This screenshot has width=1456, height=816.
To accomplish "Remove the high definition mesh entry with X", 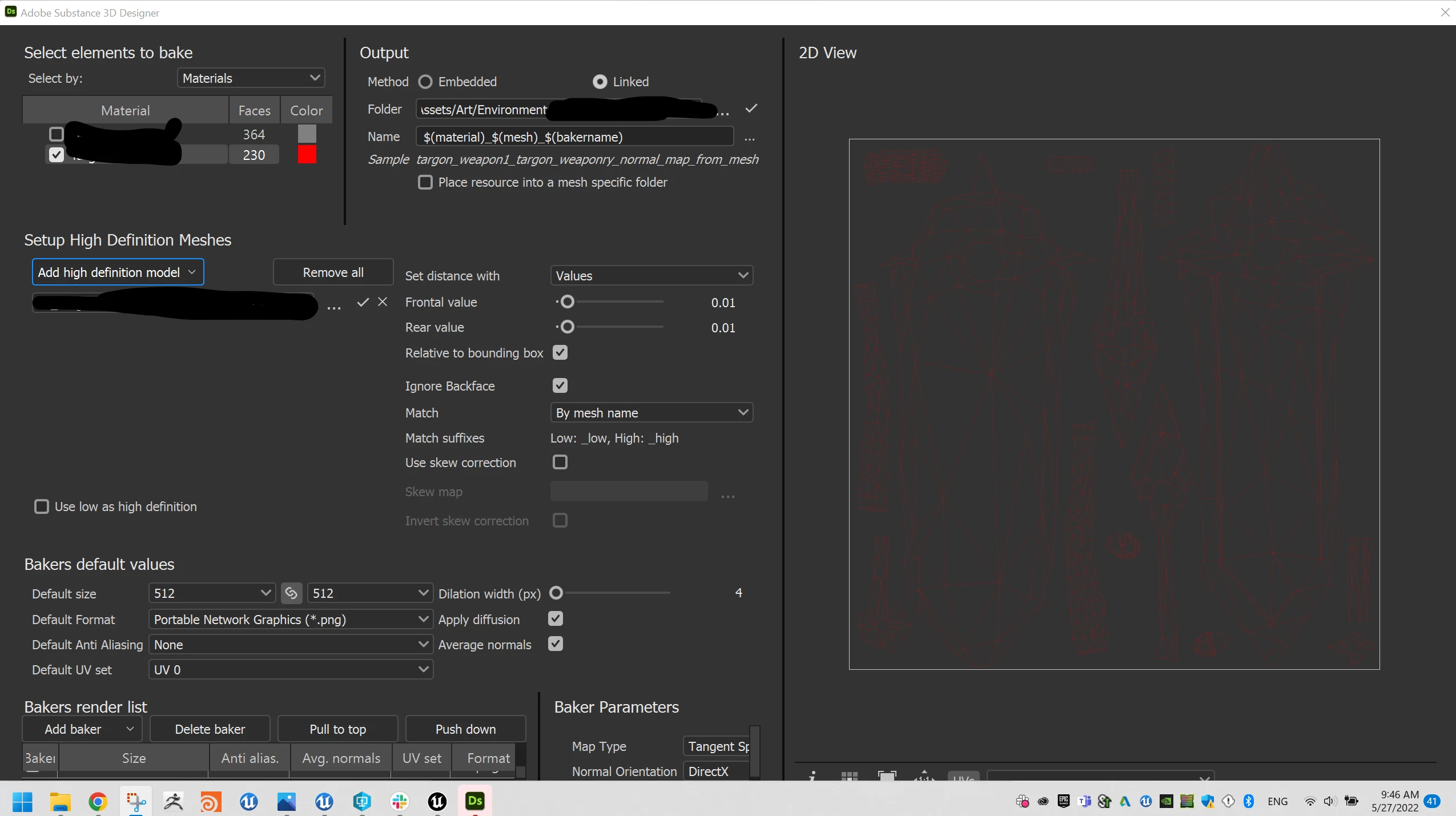I will (383, 302).
